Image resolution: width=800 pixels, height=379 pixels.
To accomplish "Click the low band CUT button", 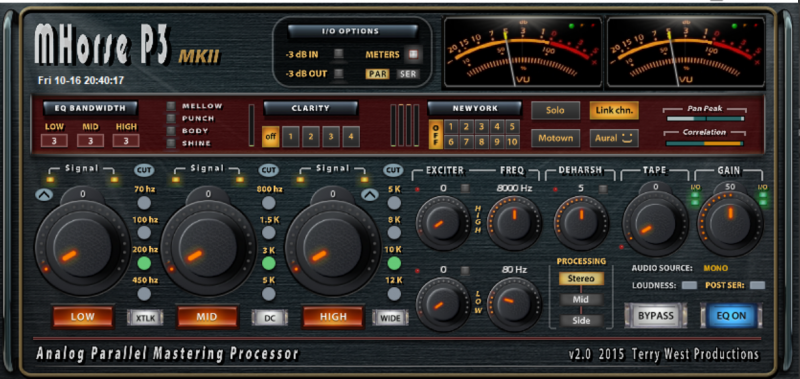I will point(144,170).
